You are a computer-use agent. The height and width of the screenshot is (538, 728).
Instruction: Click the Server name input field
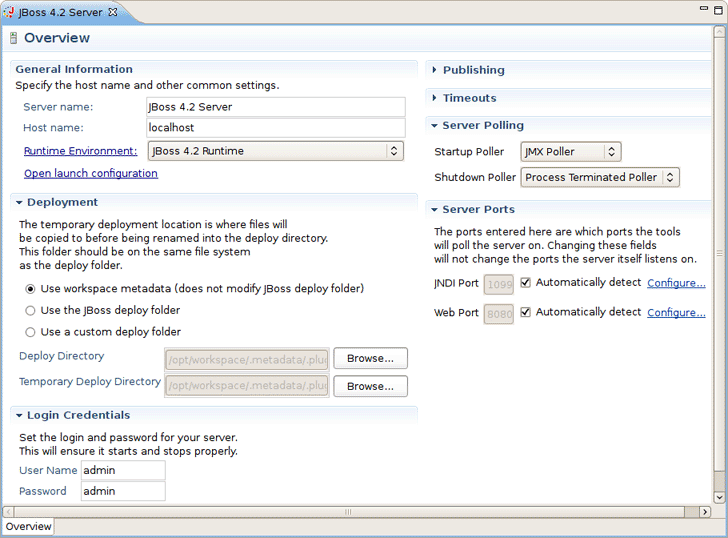click(275, 107)
